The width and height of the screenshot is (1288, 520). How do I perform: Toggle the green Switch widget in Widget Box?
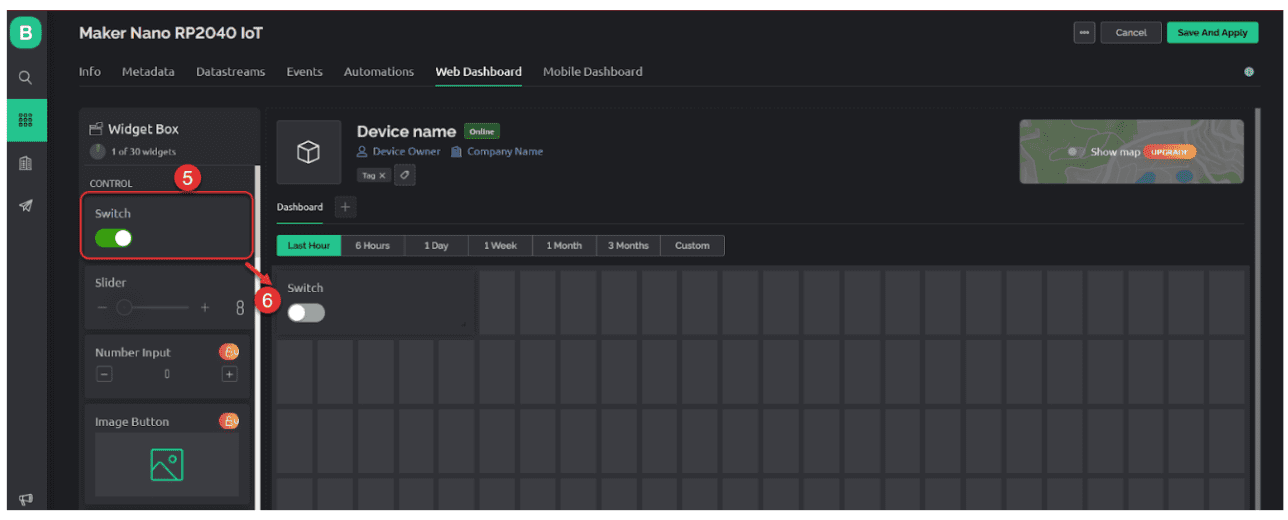click(x=114, y=238)
